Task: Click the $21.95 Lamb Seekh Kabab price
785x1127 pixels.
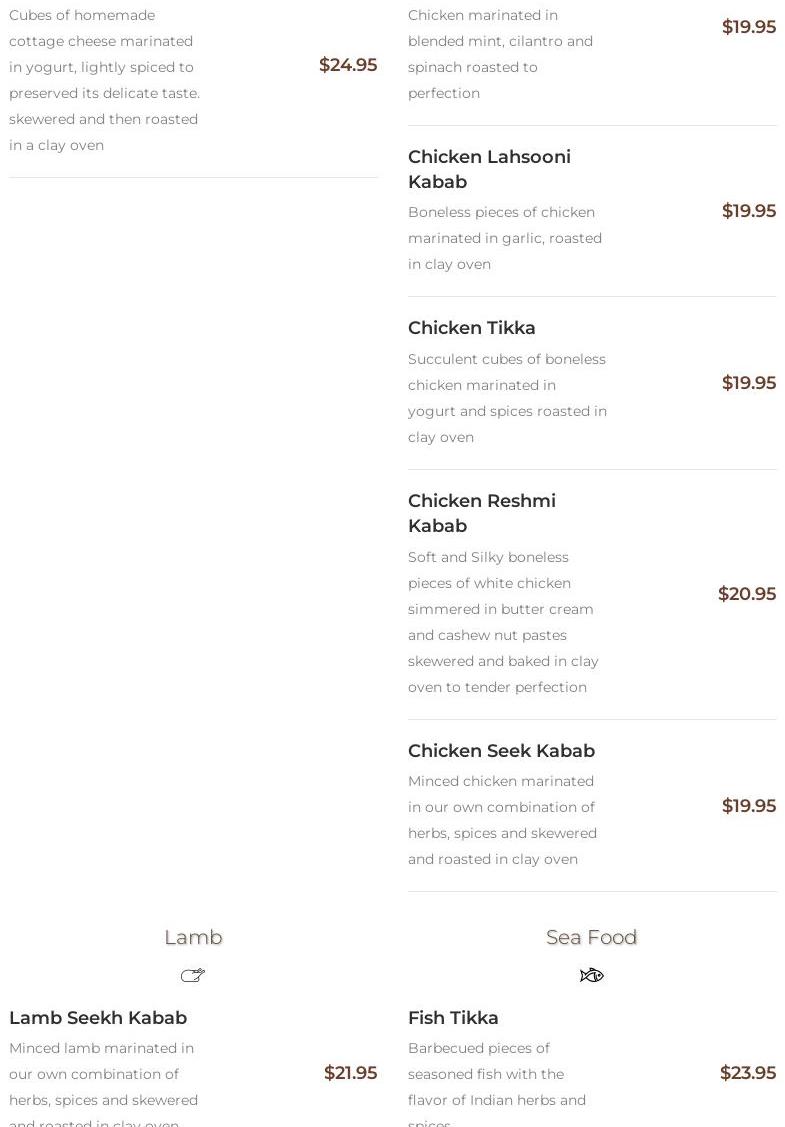Action: point(350,1073)
